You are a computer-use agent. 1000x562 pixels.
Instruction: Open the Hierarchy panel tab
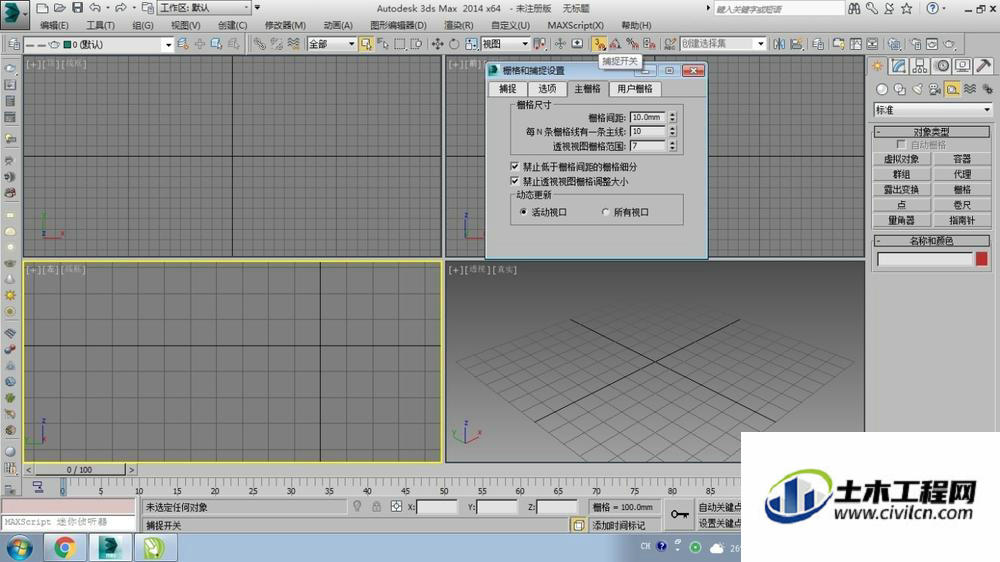[x=920, y=66]
